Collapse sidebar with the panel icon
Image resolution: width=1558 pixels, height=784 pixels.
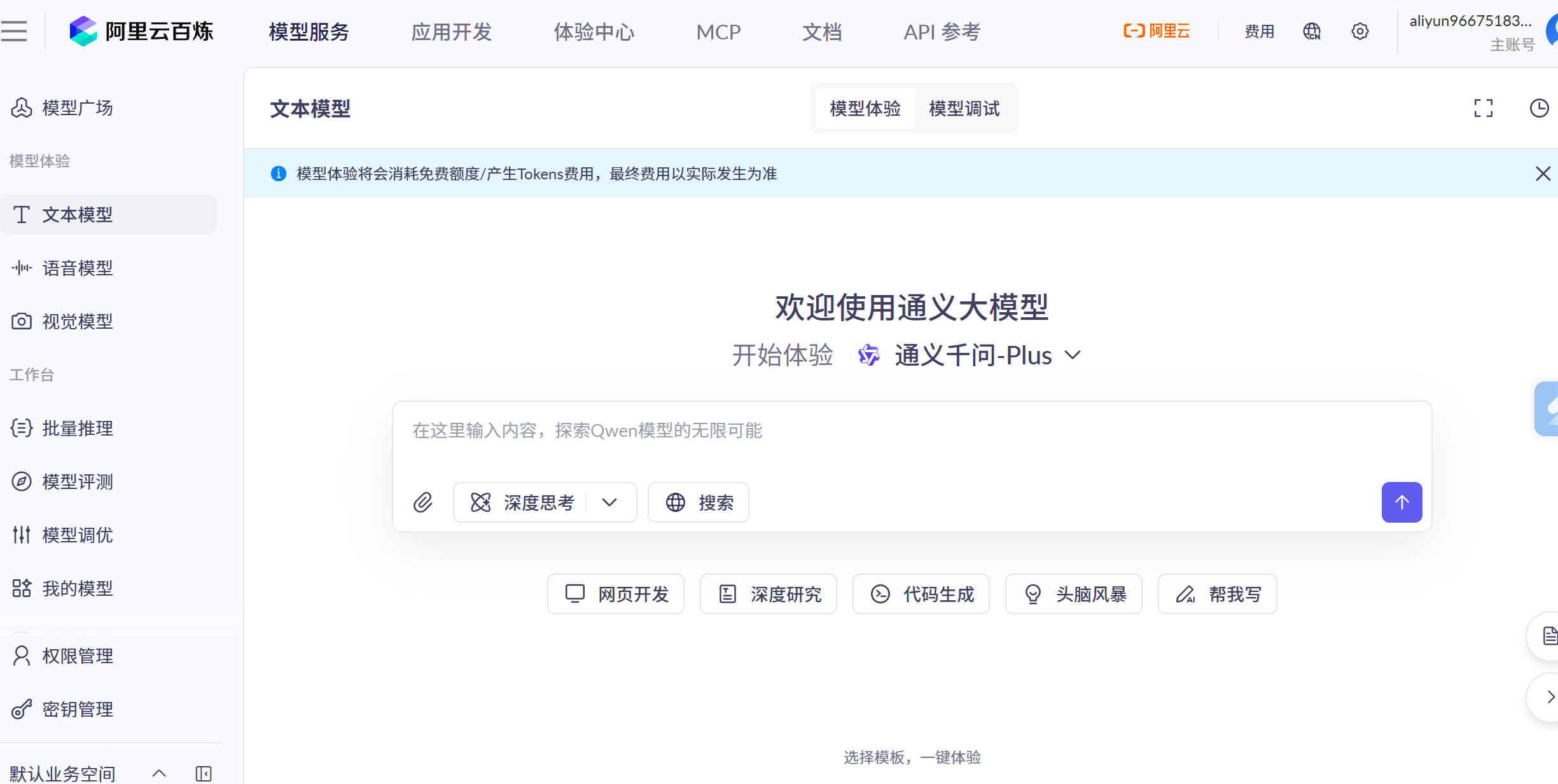204,773
